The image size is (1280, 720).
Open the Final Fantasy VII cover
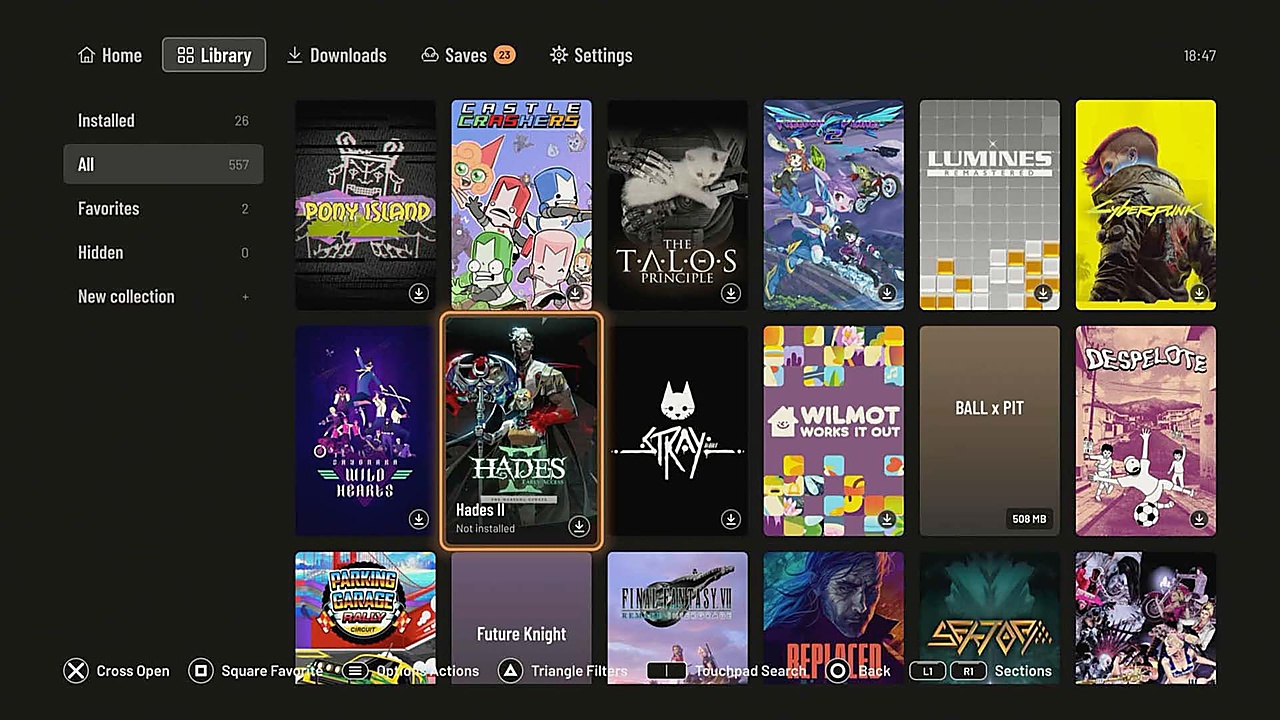click(677, 618)
